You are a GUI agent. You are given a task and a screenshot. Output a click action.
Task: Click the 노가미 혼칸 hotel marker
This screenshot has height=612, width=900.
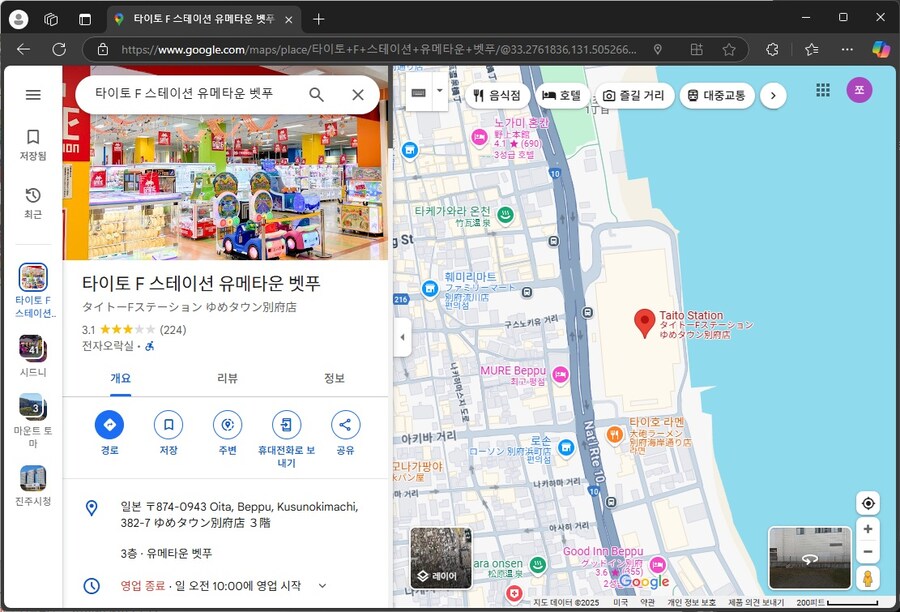click(x=480, y=137)
